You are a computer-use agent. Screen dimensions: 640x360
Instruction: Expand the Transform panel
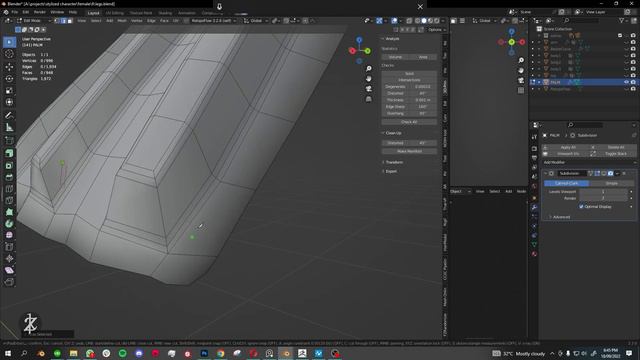pyautogui.click(x=393, y=162)
